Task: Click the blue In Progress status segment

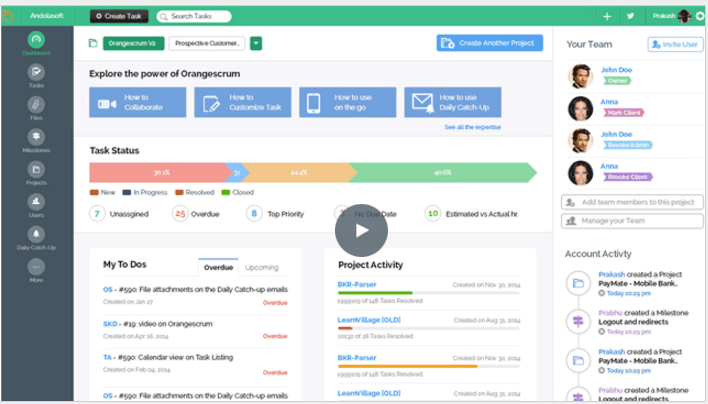Action: click(x=236, y=172)
